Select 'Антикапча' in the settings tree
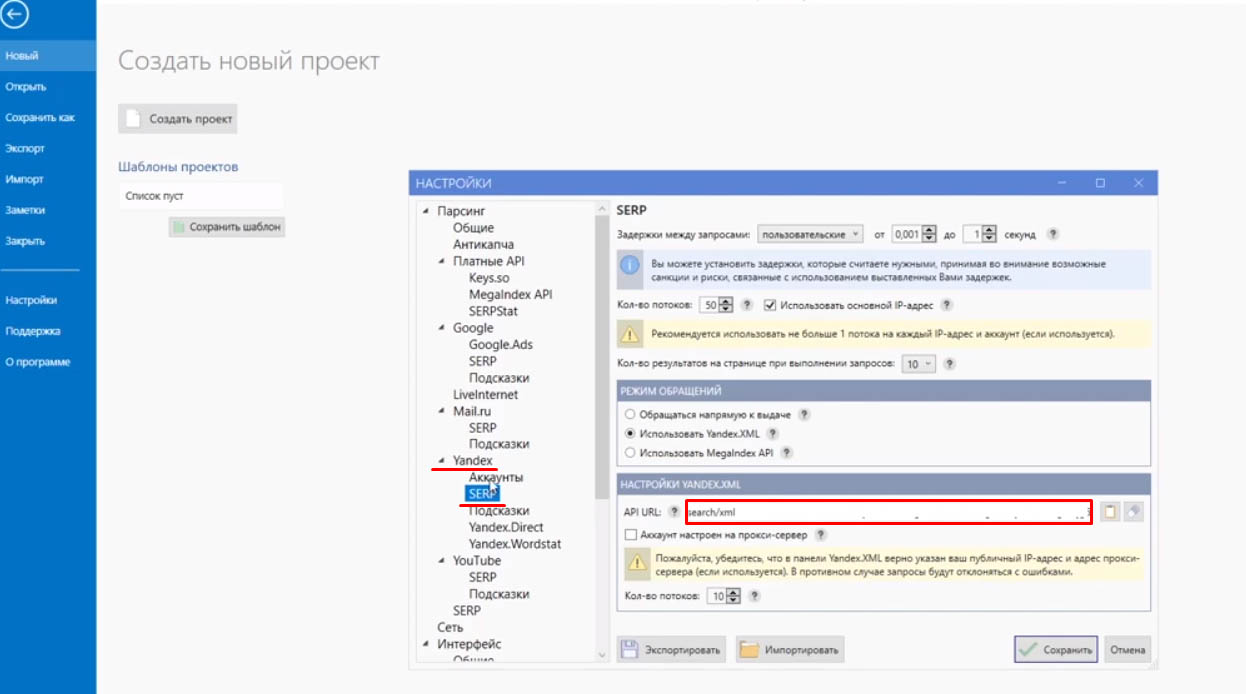 point(483,244)
